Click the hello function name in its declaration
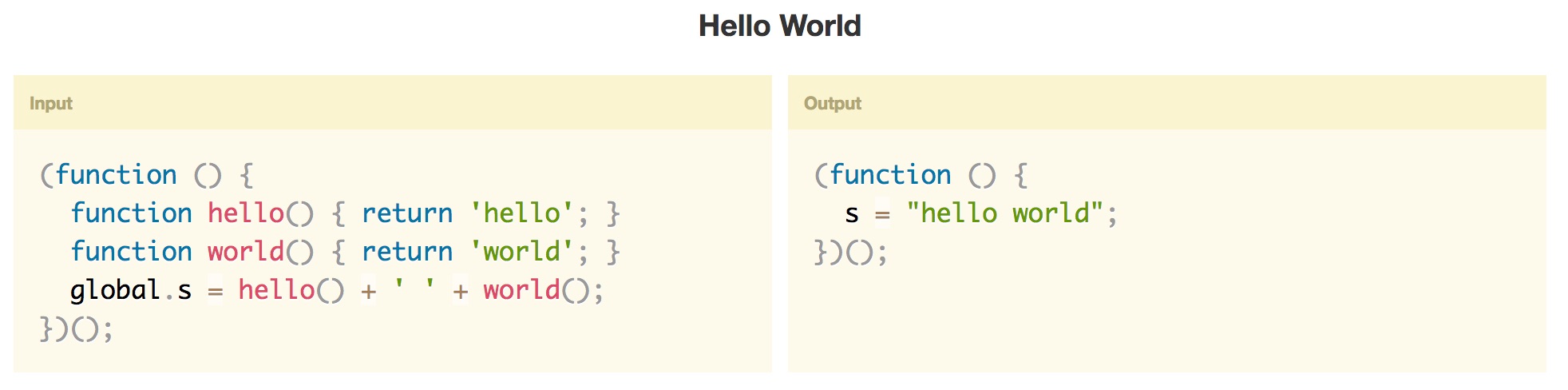 pyautogui.click(x=246, y=213)
